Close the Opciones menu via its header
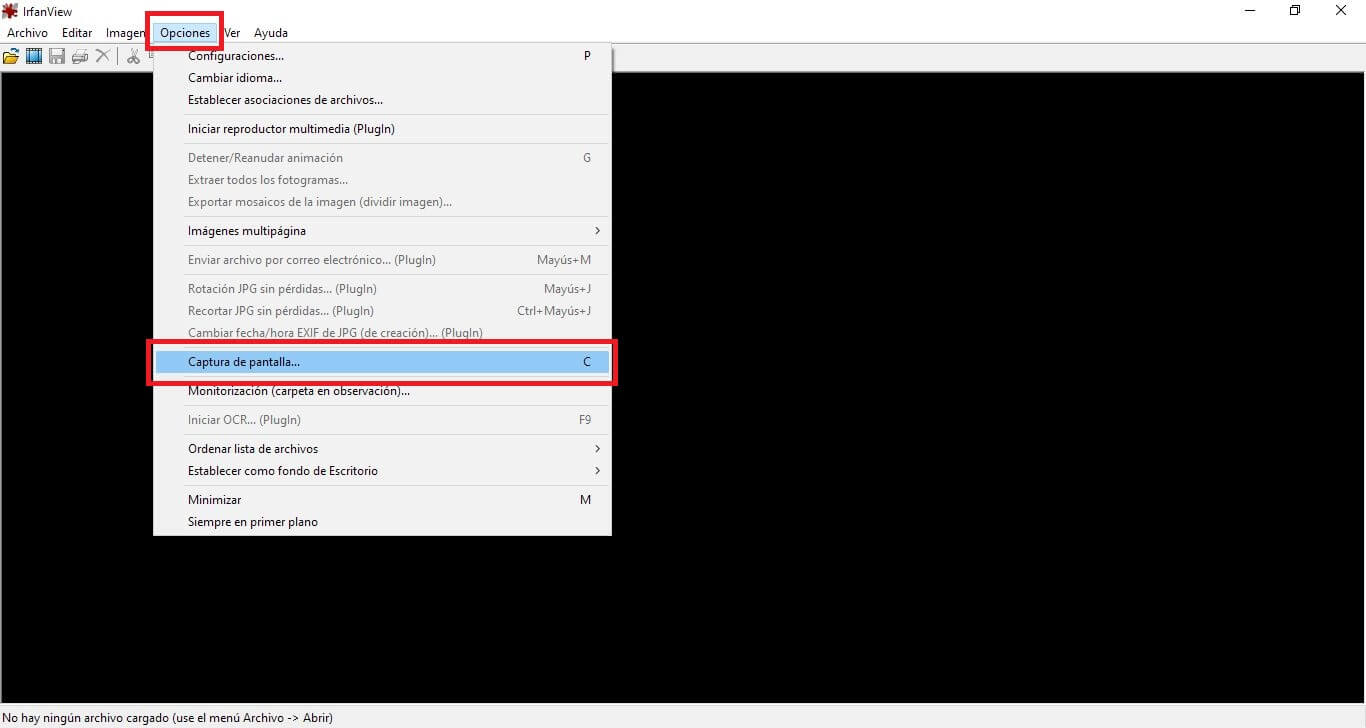This screenshot has width=1366, height=728. coord(185,33)
